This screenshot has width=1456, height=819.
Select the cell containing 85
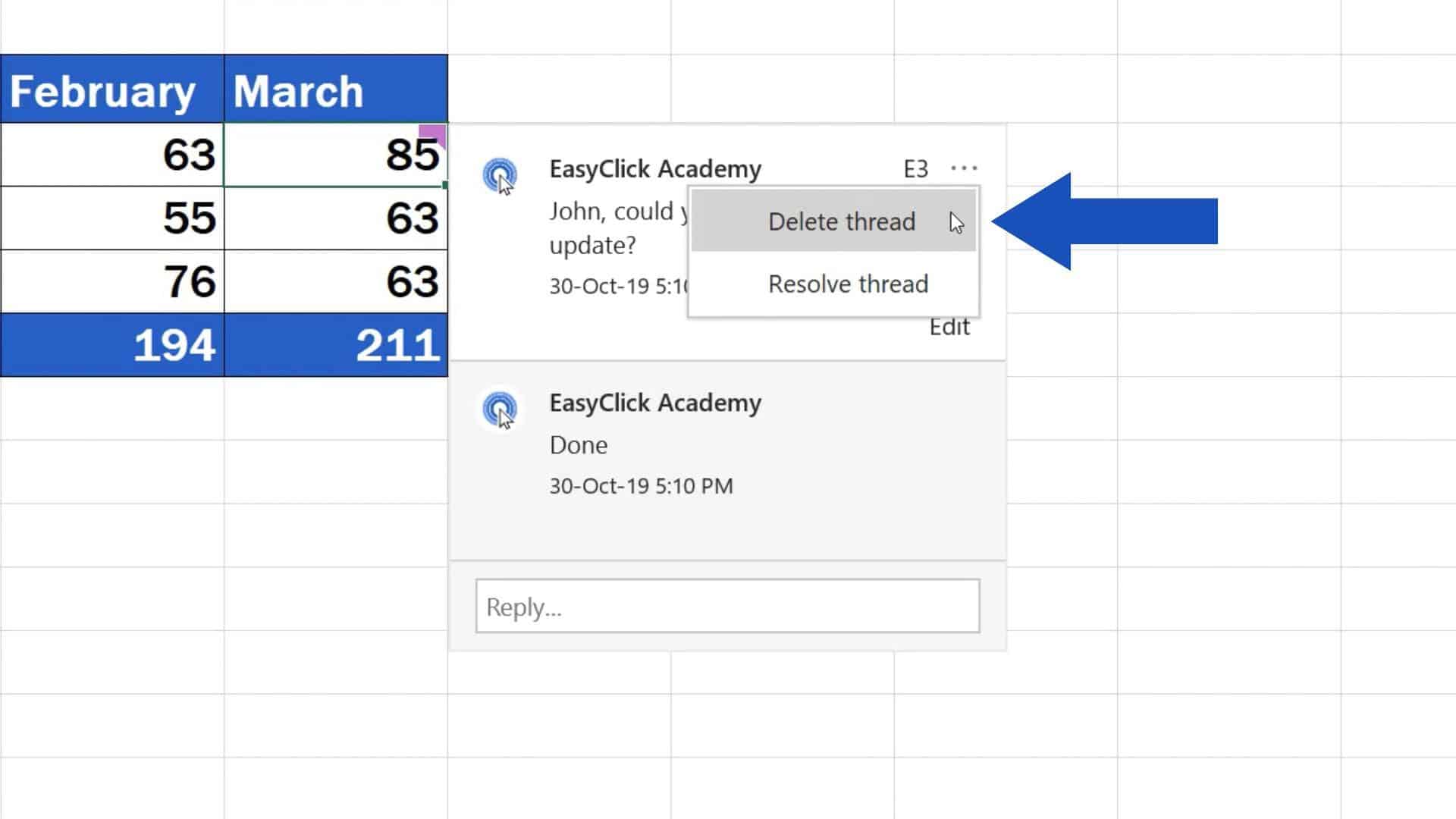[x=336, y=154]
